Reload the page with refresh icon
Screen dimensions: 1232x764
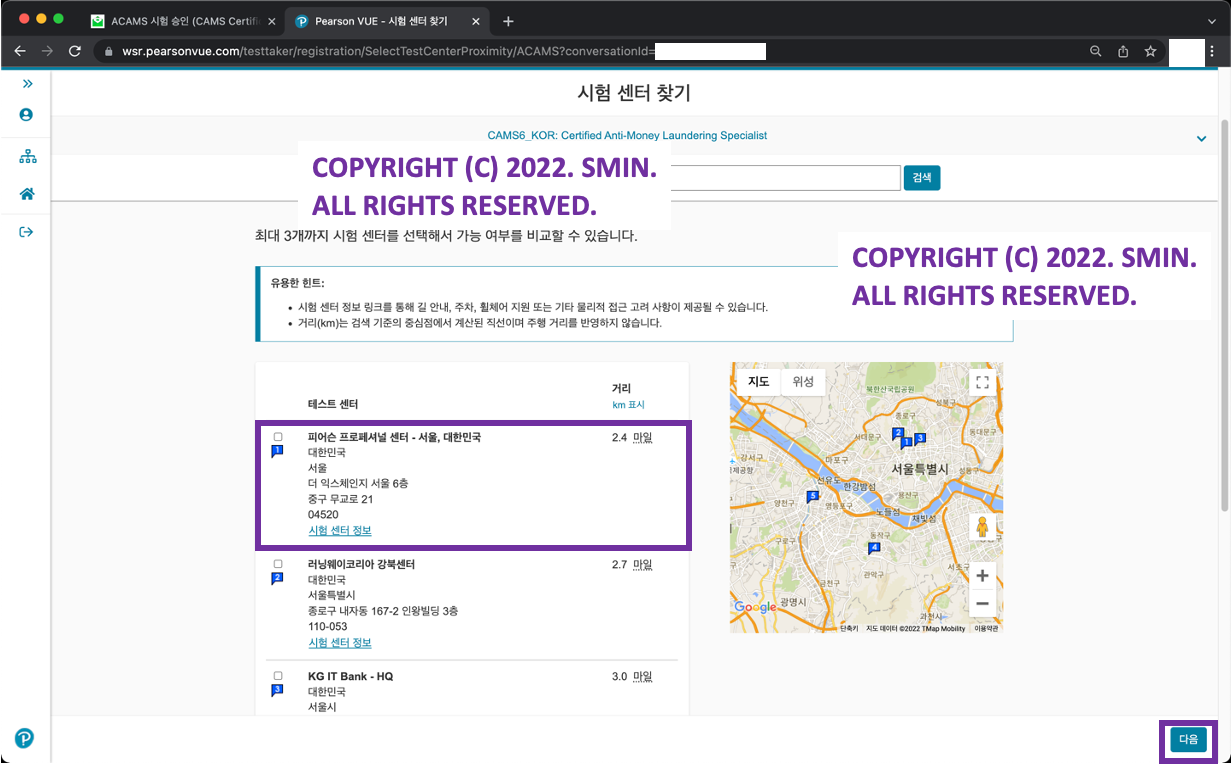[75, 51]
